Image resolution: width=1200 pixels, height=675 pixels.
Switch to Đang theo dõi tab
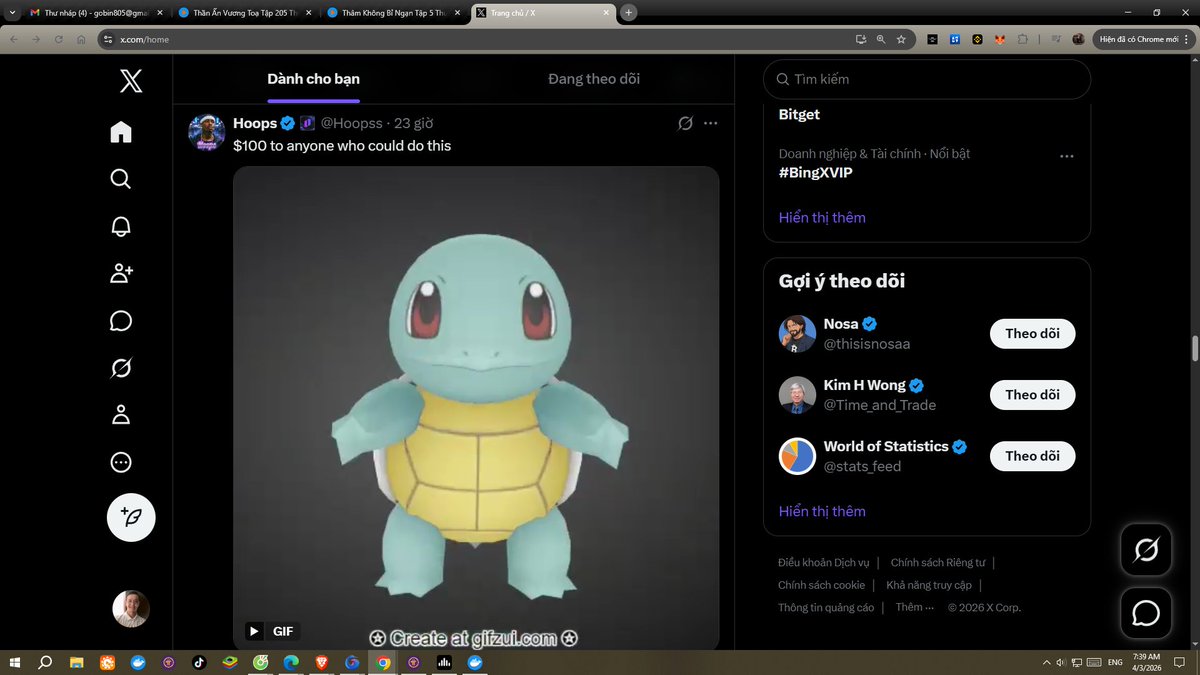point(594,79)
